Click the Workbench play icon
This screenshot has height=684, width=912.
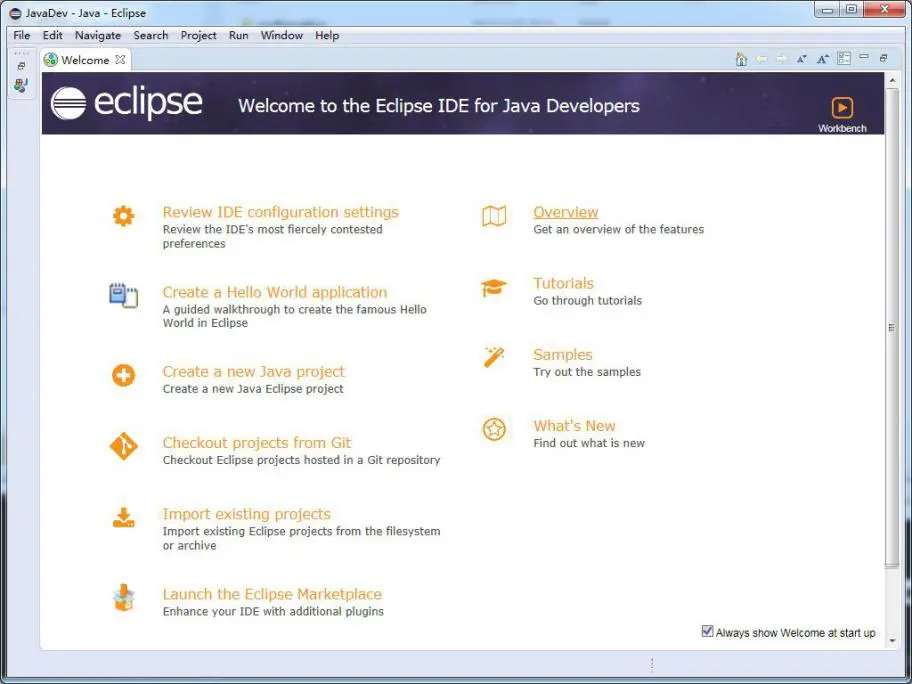pos(842,108)
